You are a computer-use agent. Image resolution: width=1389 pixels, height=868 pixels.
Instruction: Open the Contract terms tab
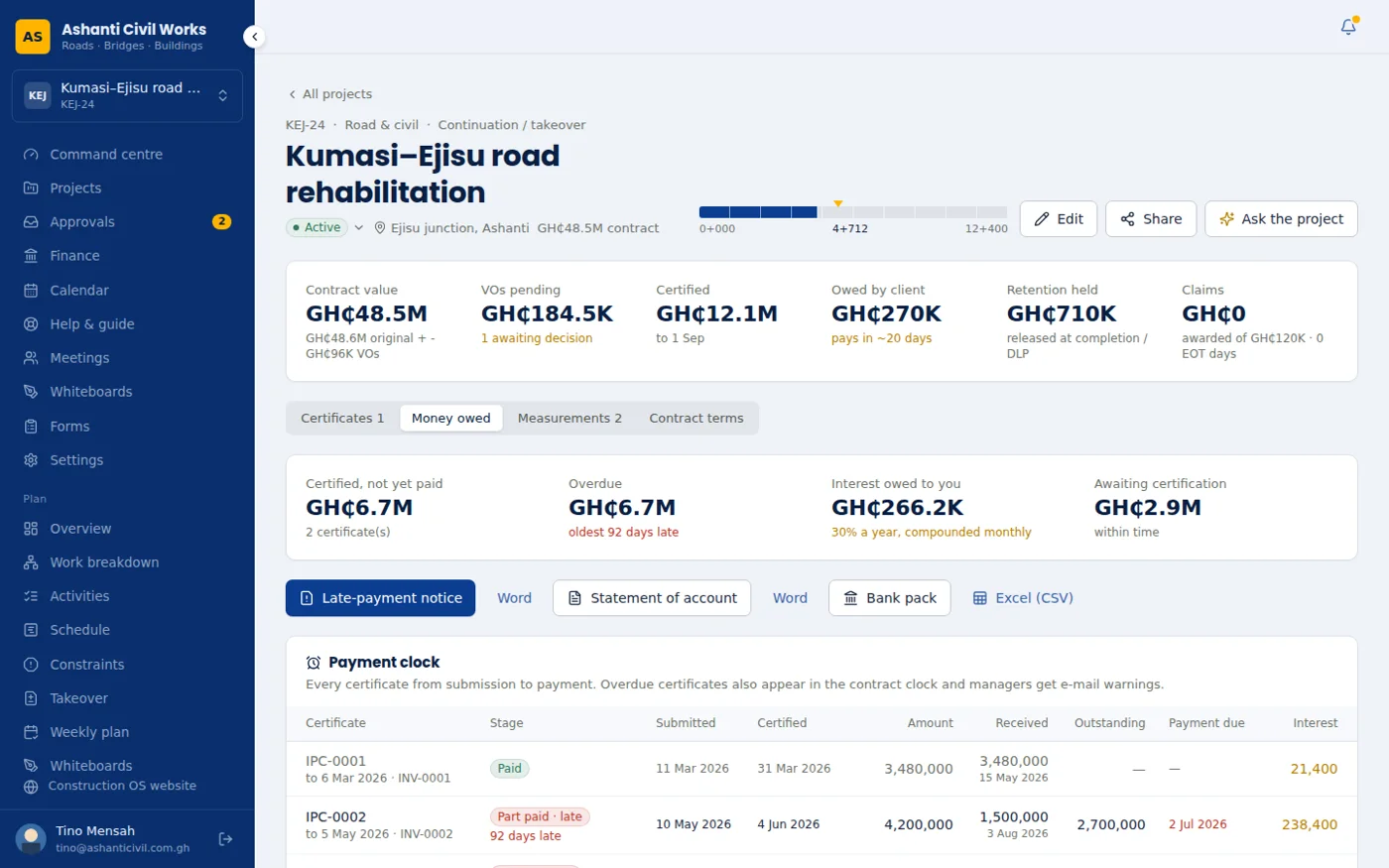[696, 419]
